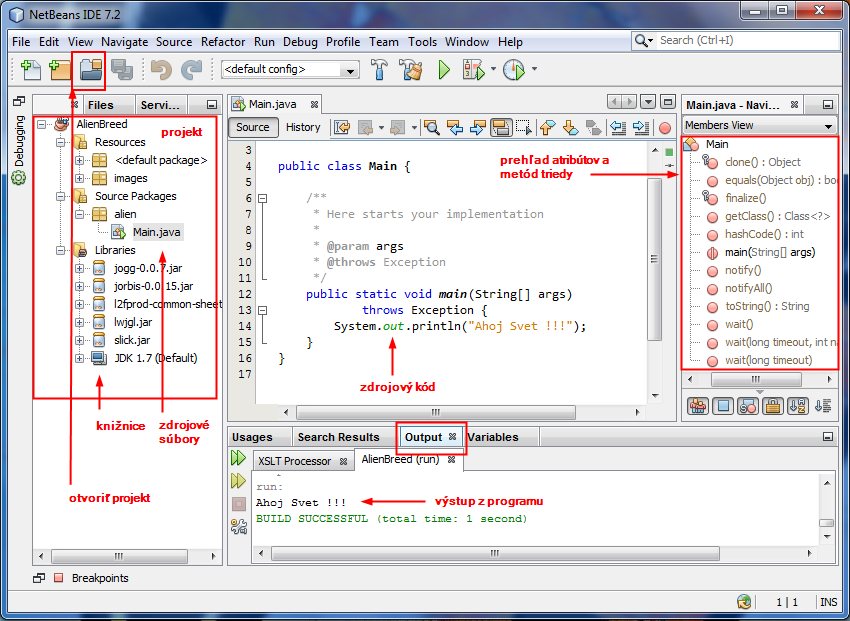The image size is (850, 621).
Task: Open the Debug Project dropdown arrow
Action: [493, 69]
